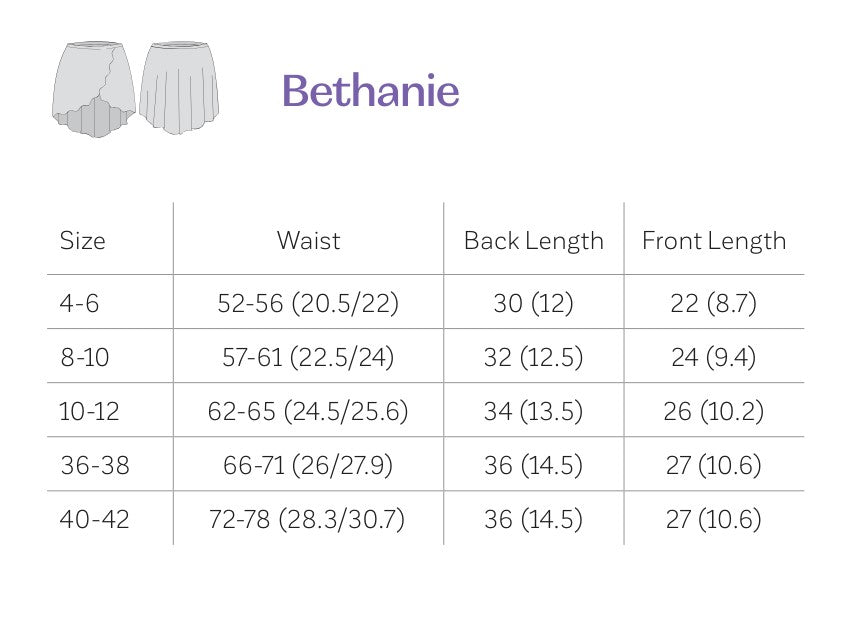Select waist cell 62-65 (24.5/25.6)

pos(308,411)
